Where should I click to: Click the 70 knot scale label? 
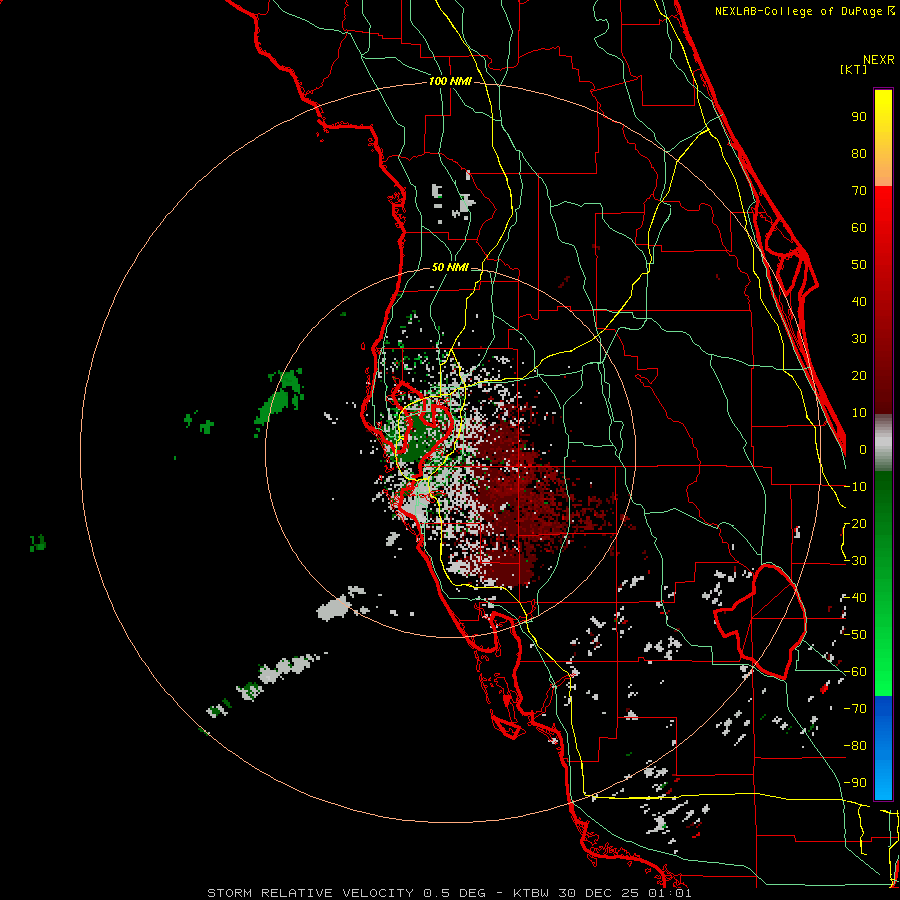click(859, 191)
